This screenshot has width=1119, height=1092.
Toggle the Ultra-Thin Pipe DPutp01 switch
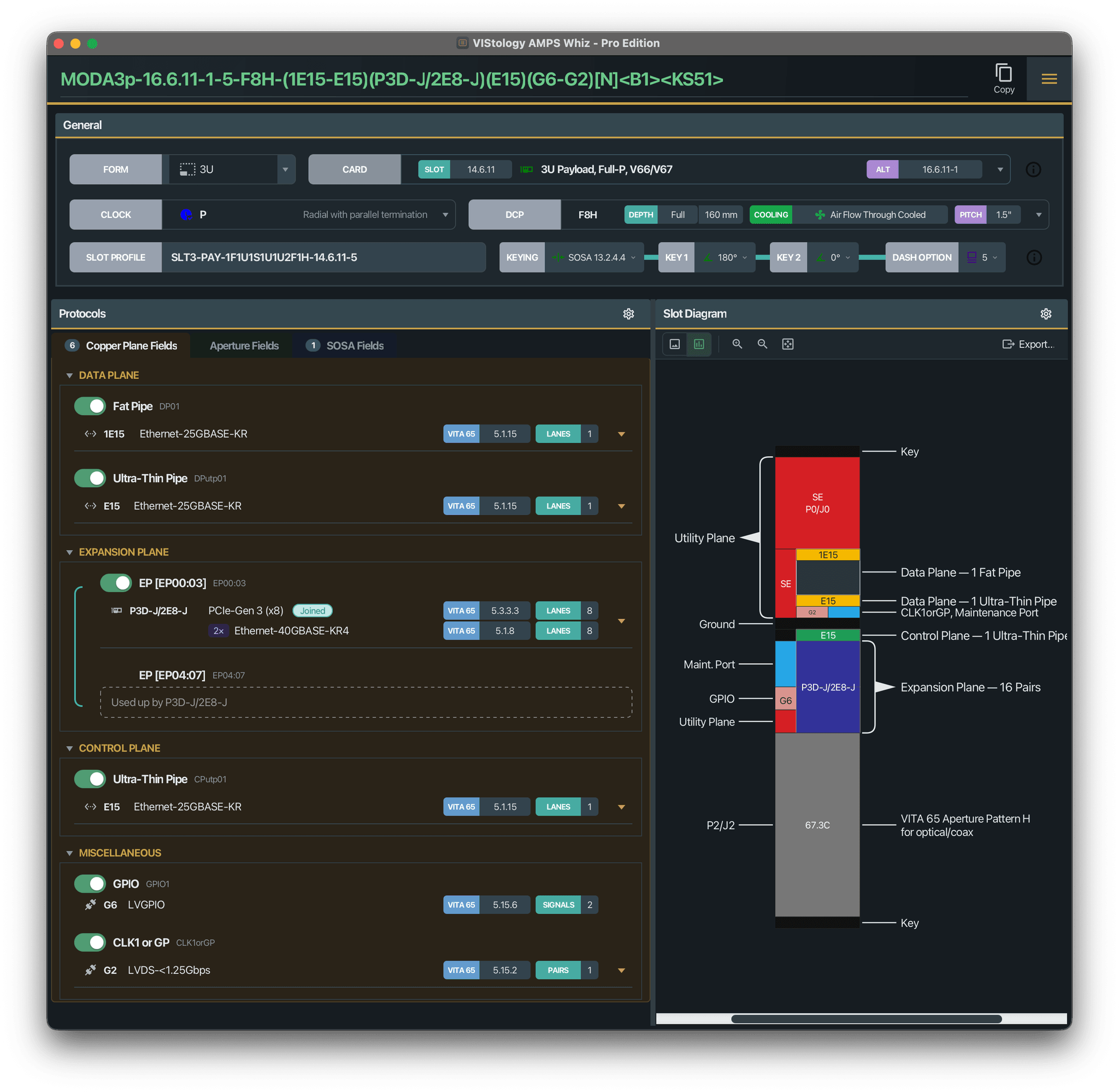[x=90, y=479]
